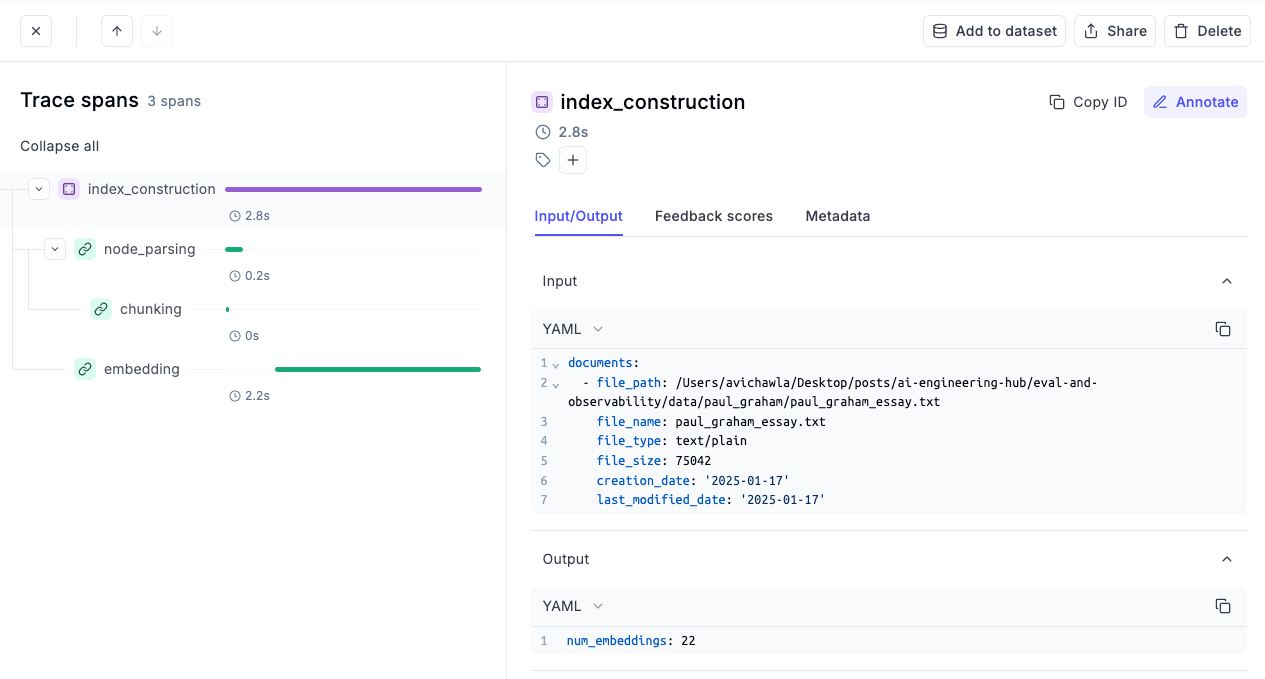Go to next trace with down arrow
Viewport: 1265px width, 679px height.
click(157, 31)
